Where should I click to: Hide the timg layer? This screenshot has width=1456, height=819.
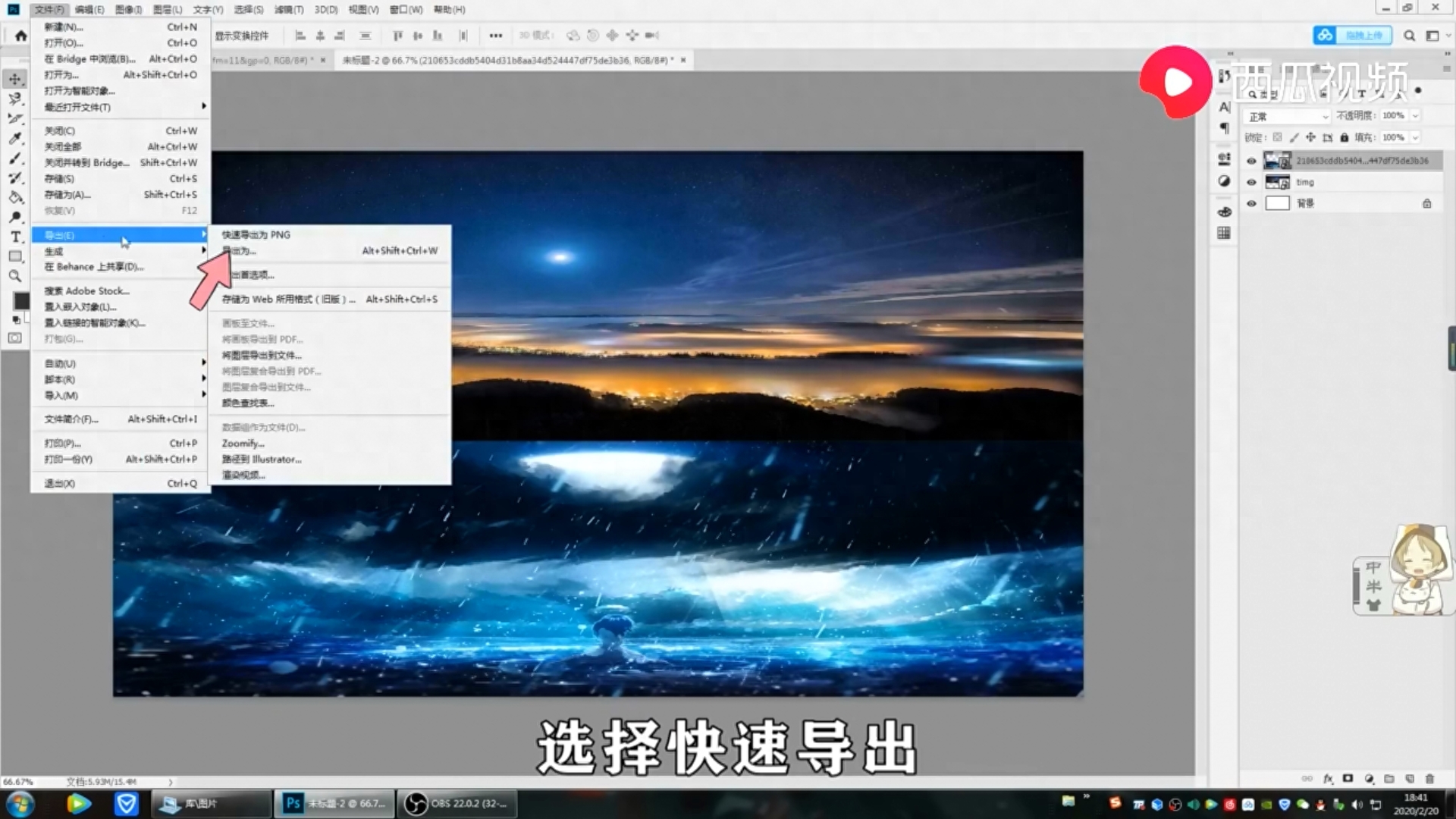pyautogui.click(x=1251, y=182)
